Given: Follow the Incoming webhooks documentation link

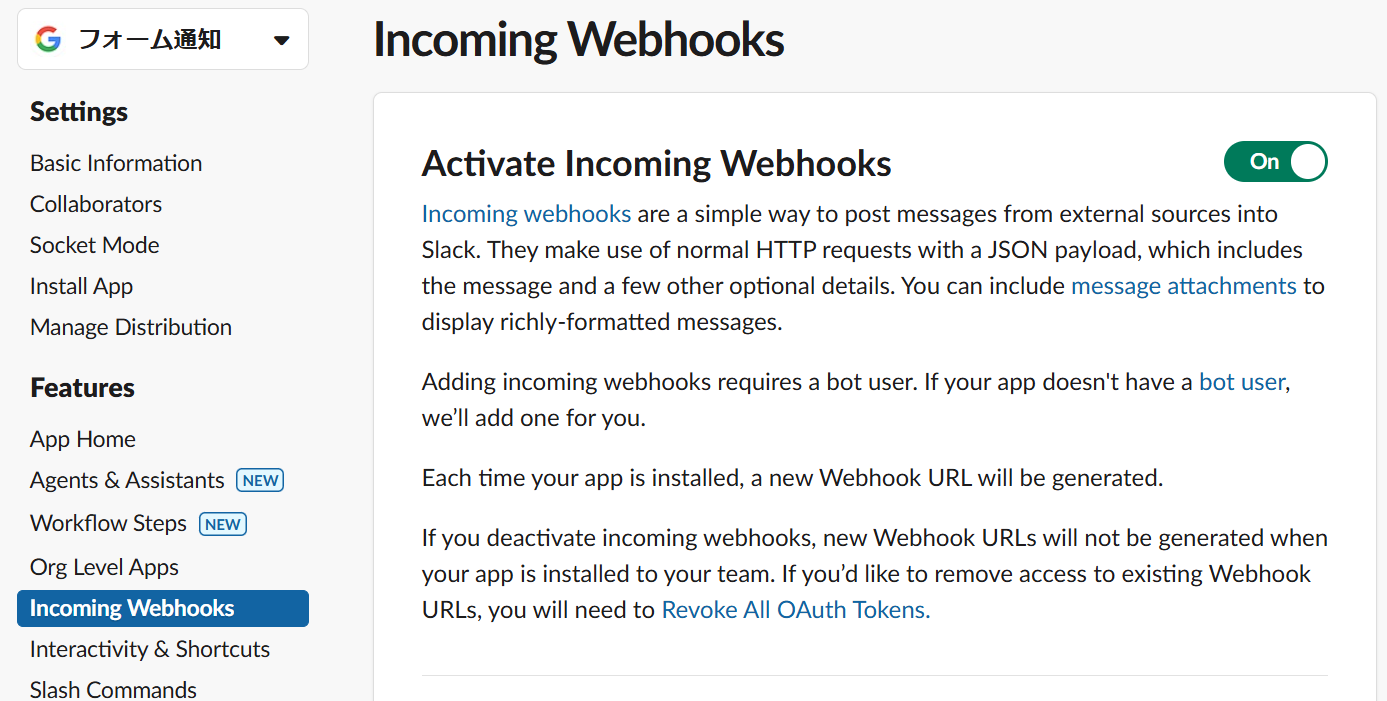Looking at the screenshot, I should point(526,214).
